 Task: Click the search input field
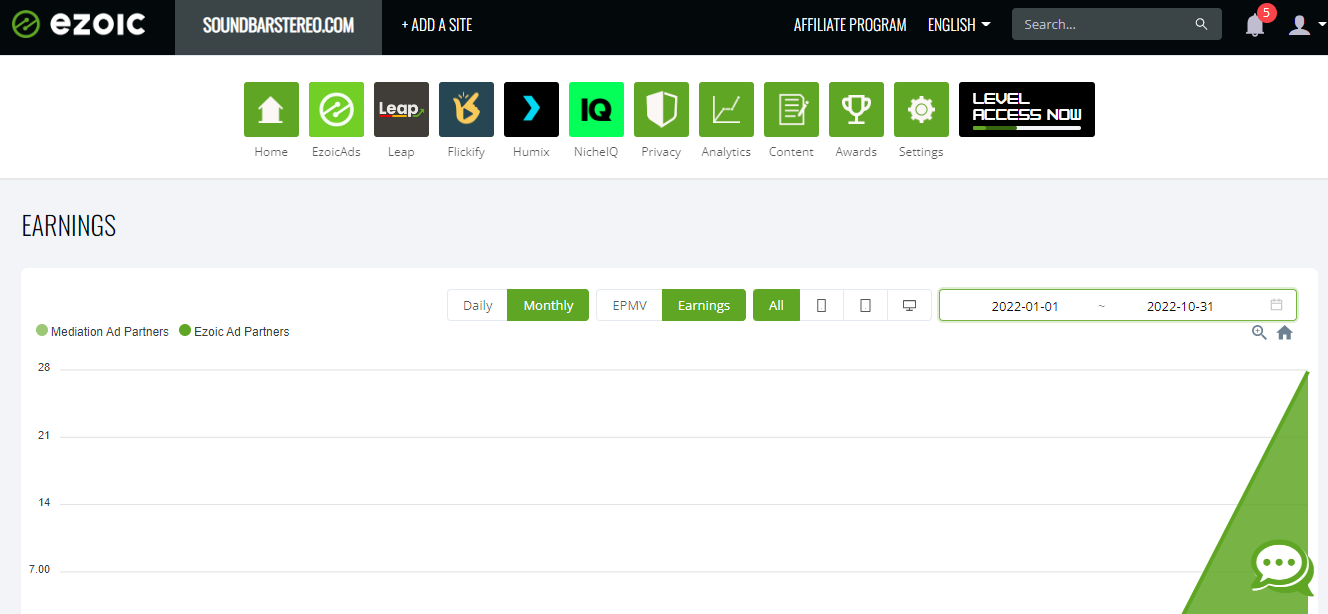point(1117,24)
